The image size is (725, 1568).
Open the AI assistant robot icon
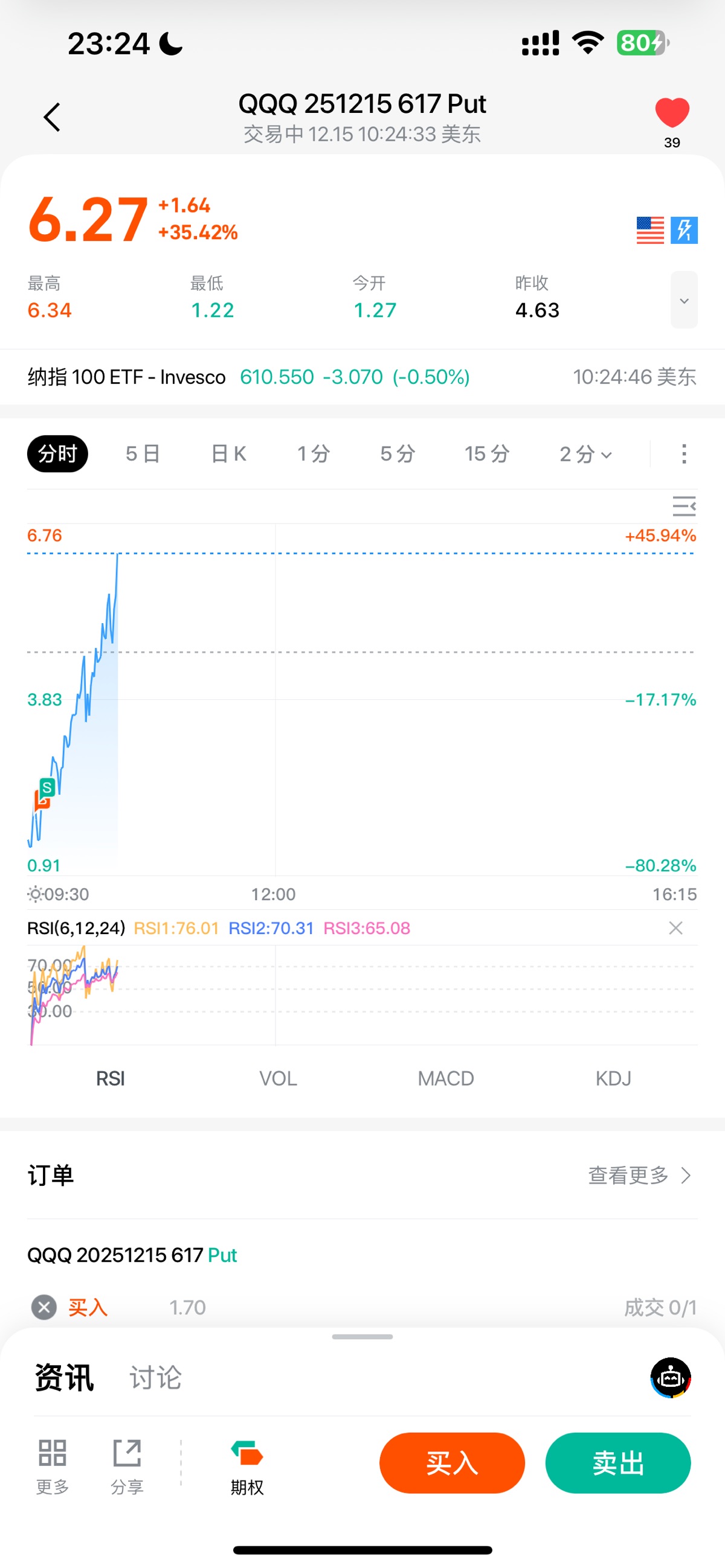(x=671, y=1377)
